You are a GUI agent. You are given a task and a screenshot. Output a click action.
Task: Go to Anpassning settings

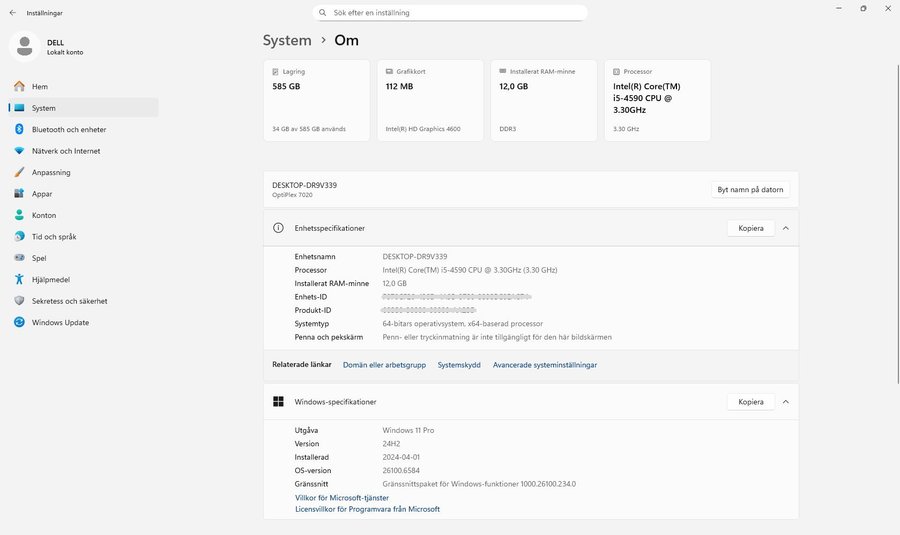click(x=51, y=173)
